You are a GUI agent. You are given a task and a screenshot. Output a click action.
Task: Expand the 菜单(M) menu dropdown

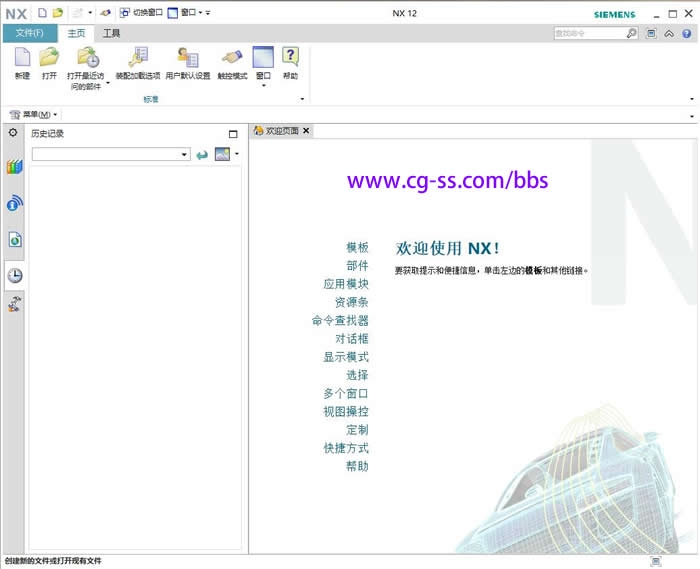point(56,115)
